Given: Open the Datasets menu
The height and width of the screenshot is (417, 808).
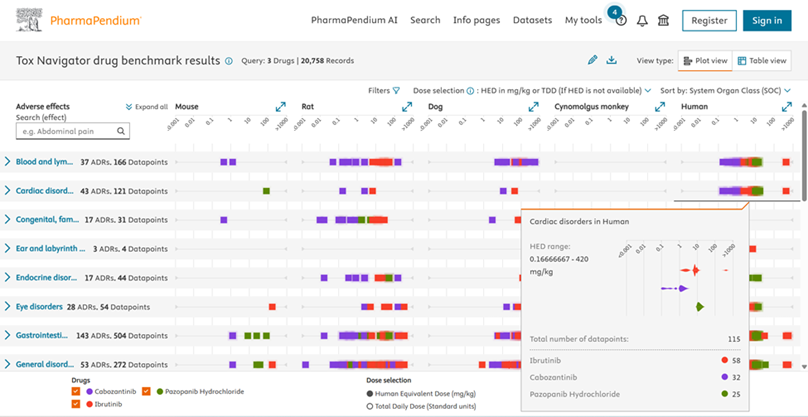Looking at the screenshot, I should [532, 20].
